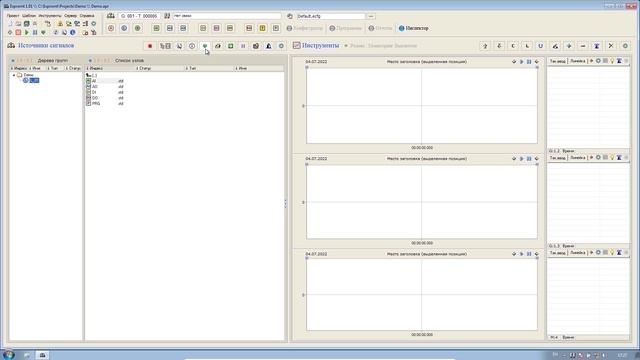640x360 pixels.
Task: Click the green heart icon under the cursor
Action: coord(205,46)
